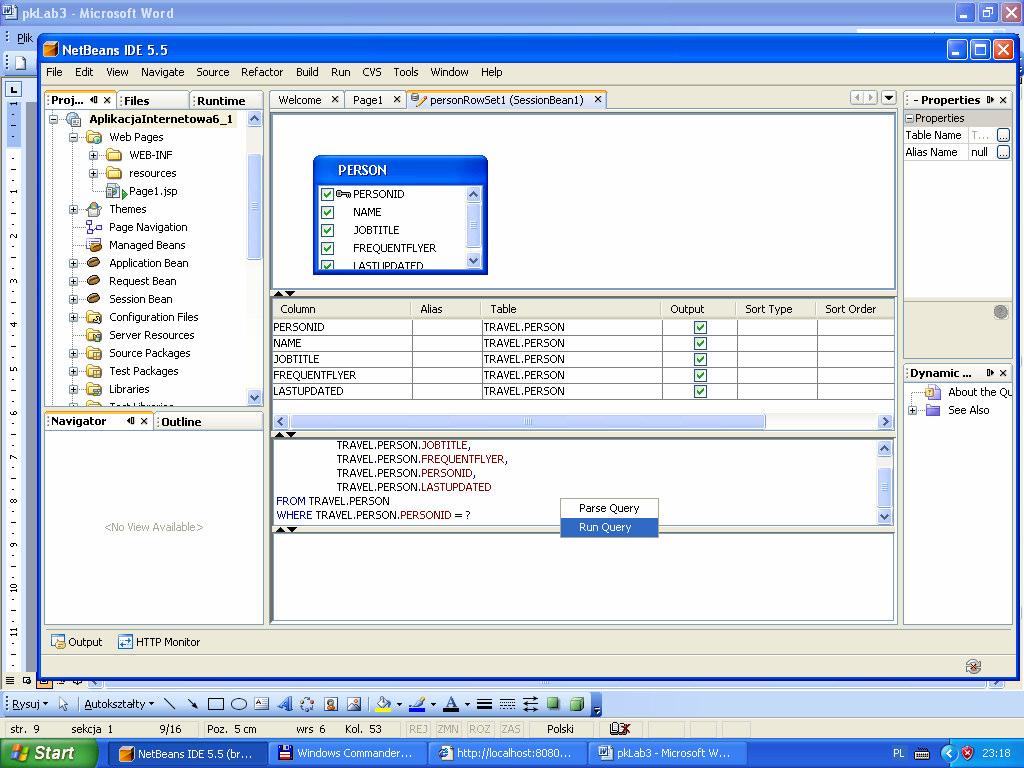
Task: Open dash style options in drawing toolbar
Action: (507, 704)
